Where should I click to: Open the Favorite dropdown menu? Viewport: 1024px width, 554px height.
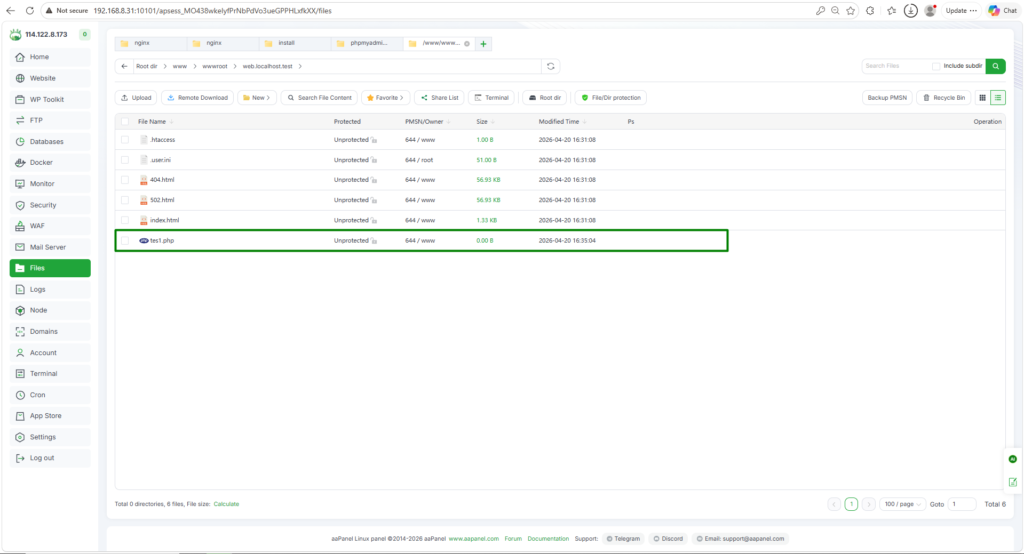385,98
